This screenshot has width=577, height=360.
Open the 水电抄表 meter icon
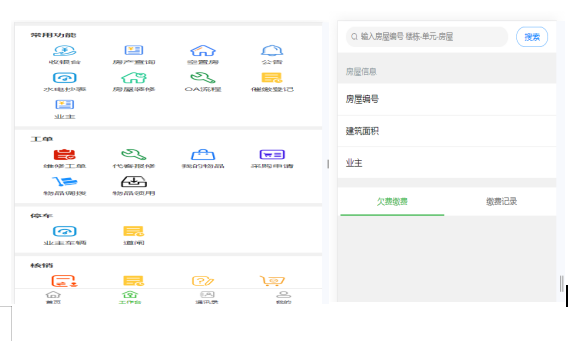pyautogui.click(x=65, y=78)
